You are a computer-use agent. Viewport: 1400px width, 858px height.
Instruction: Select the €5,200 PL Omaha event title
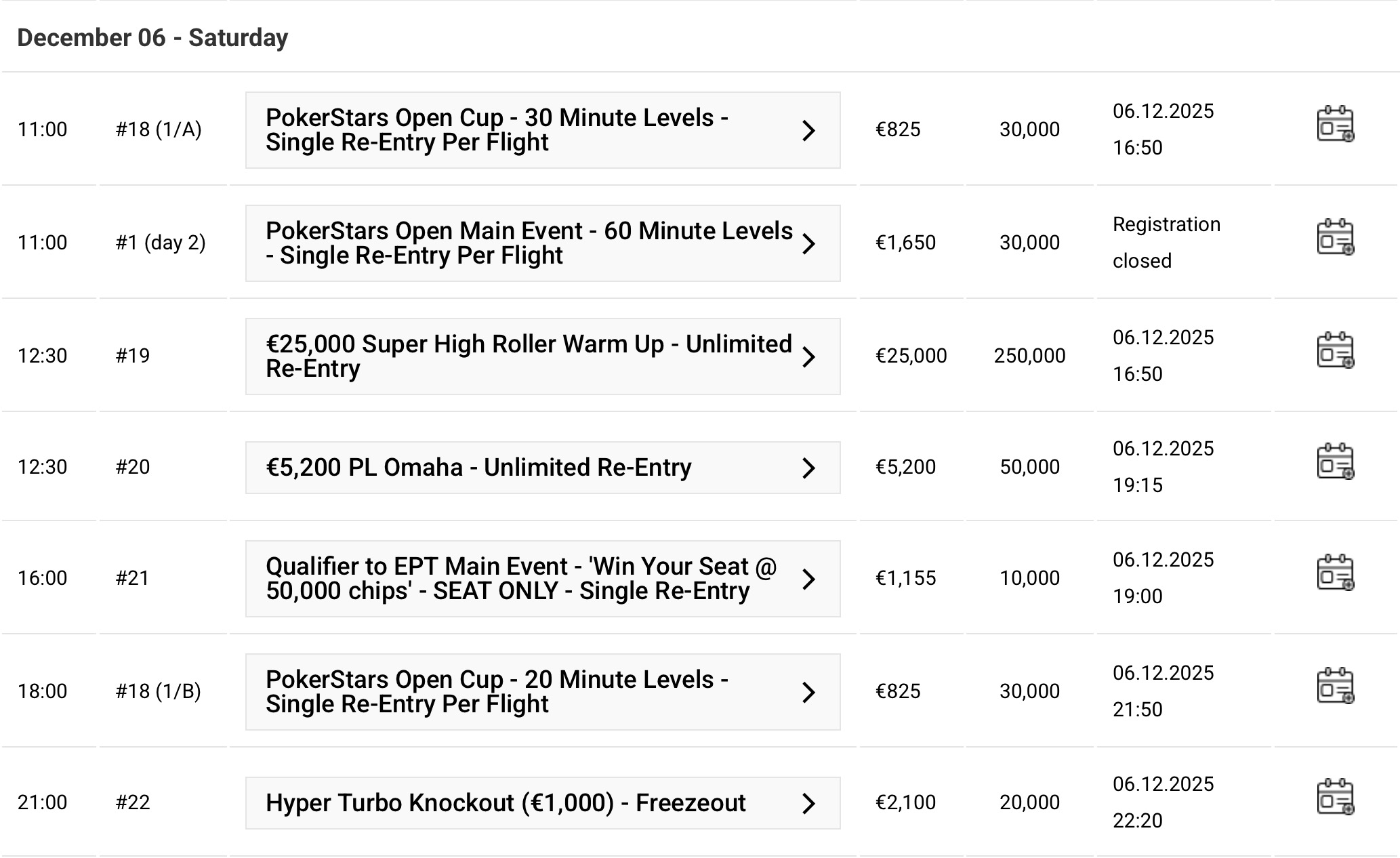pyautogui.click(x=478, y=468)
